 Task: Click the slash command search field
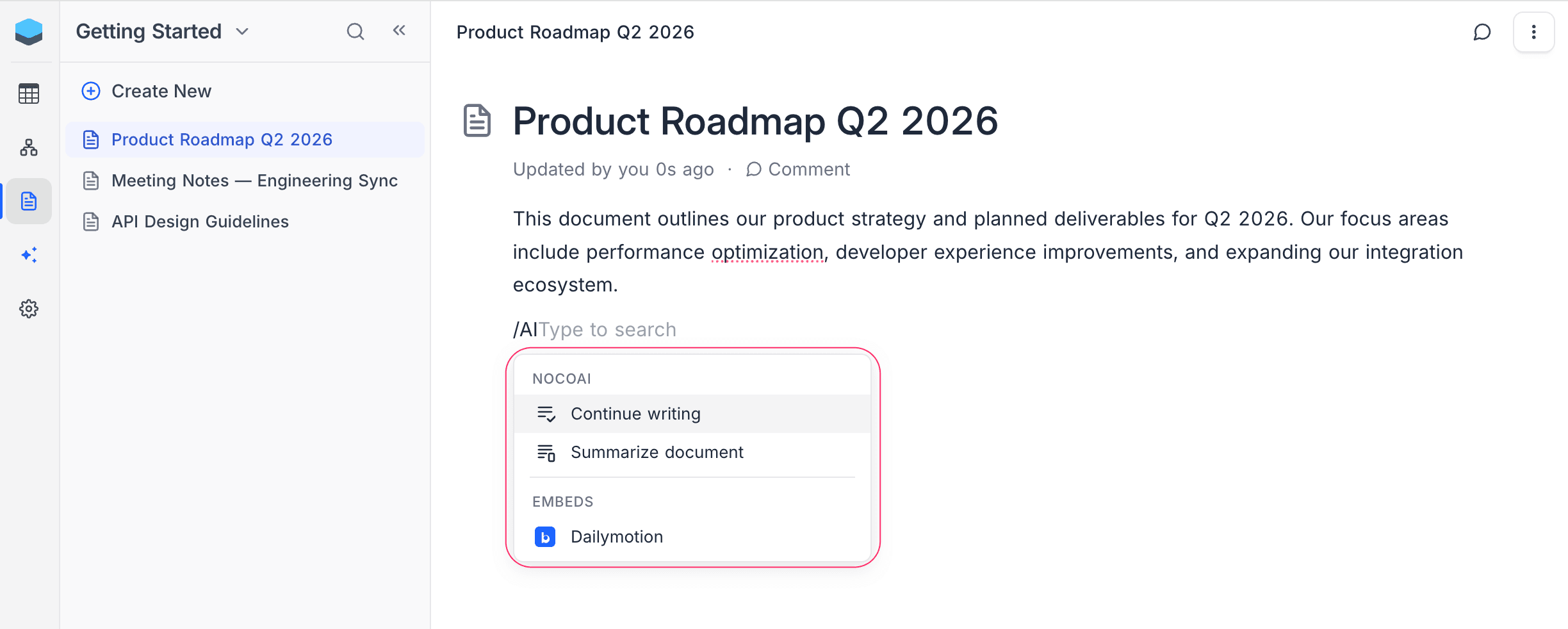tap(607, 330)
